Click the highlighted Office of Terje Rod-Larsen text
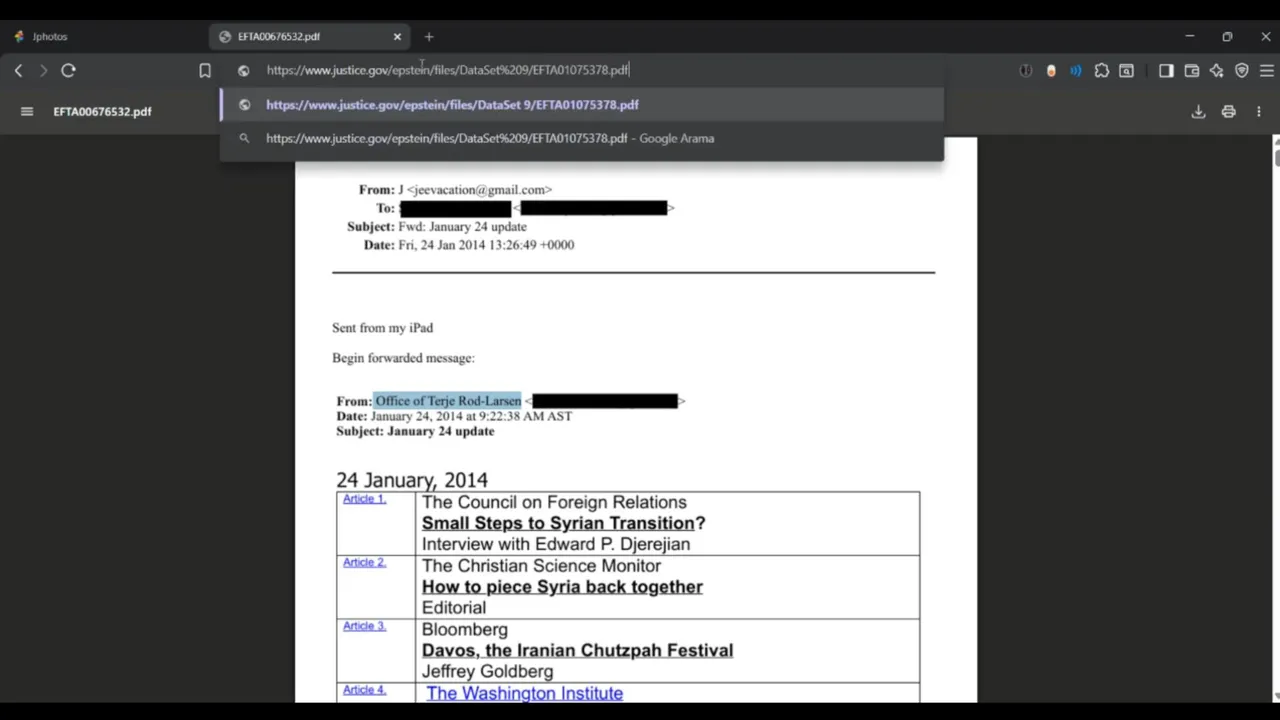The width and height of the screenshot is (1280, 720). pyautogui.click(x=448, y=401)
